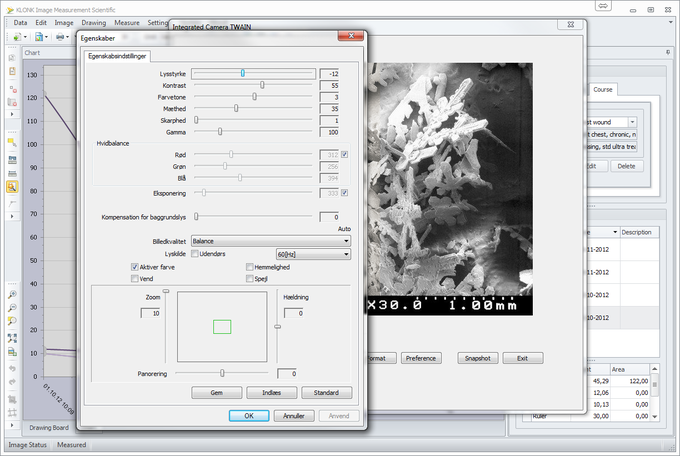Click the crop tool icon
Screen dimensions: 680x456
click(12, 399)
